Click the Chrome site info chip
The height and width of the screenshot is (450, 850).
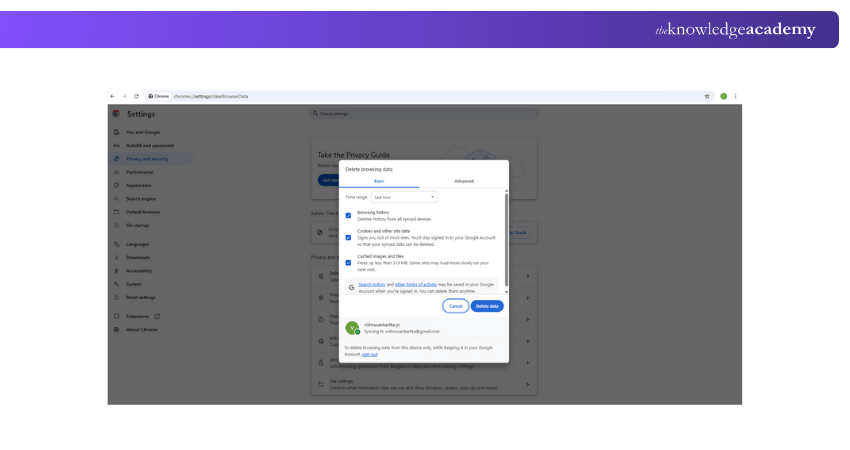[x=158, y=97]
